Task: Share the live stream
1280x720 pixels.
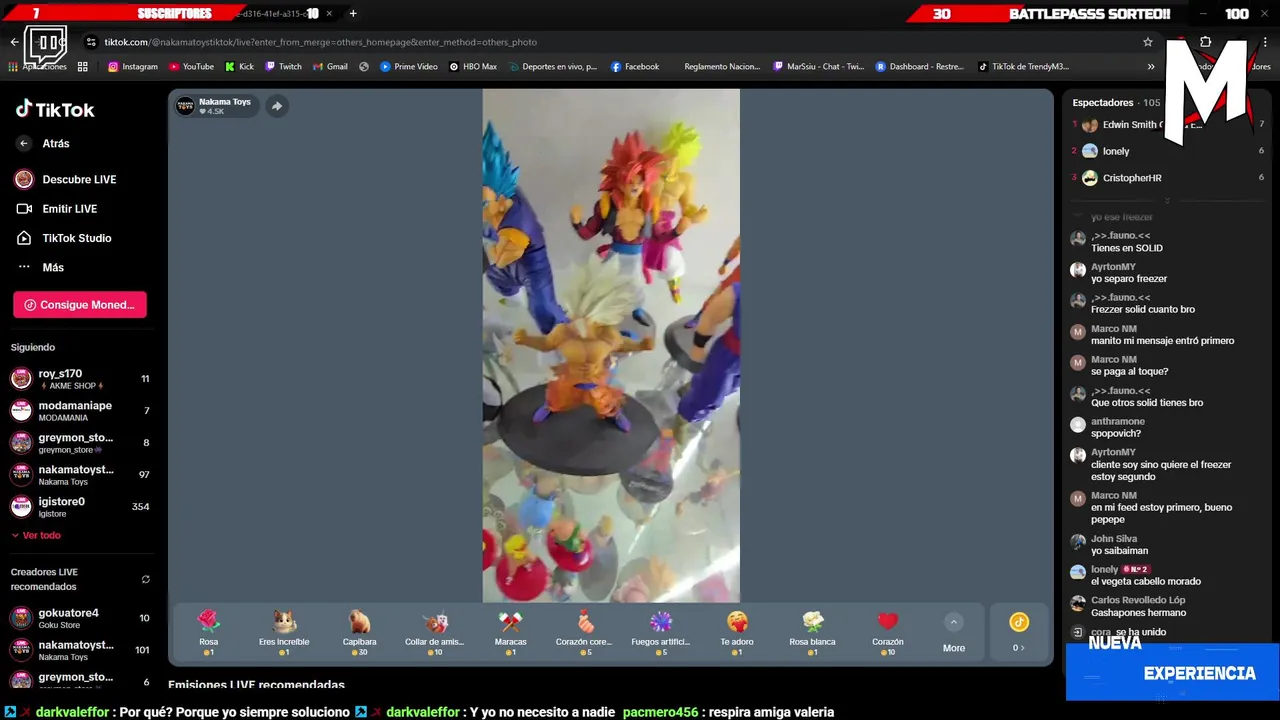Action: click(277, 106)
